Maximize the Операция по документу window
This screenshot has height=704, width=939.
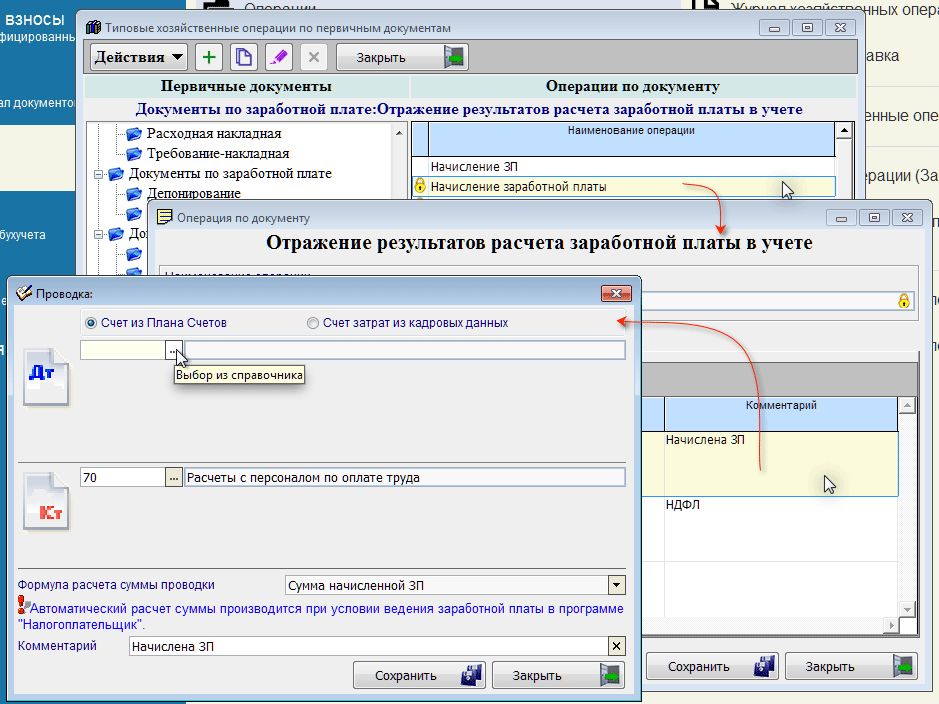(874, 218)
